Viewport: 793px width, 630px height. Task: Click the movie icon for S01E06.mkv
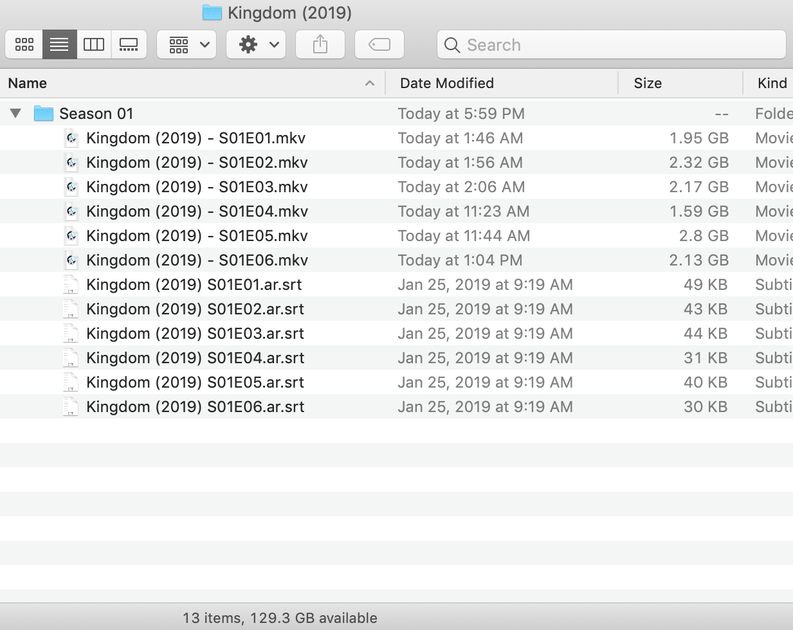coord(71,260)
